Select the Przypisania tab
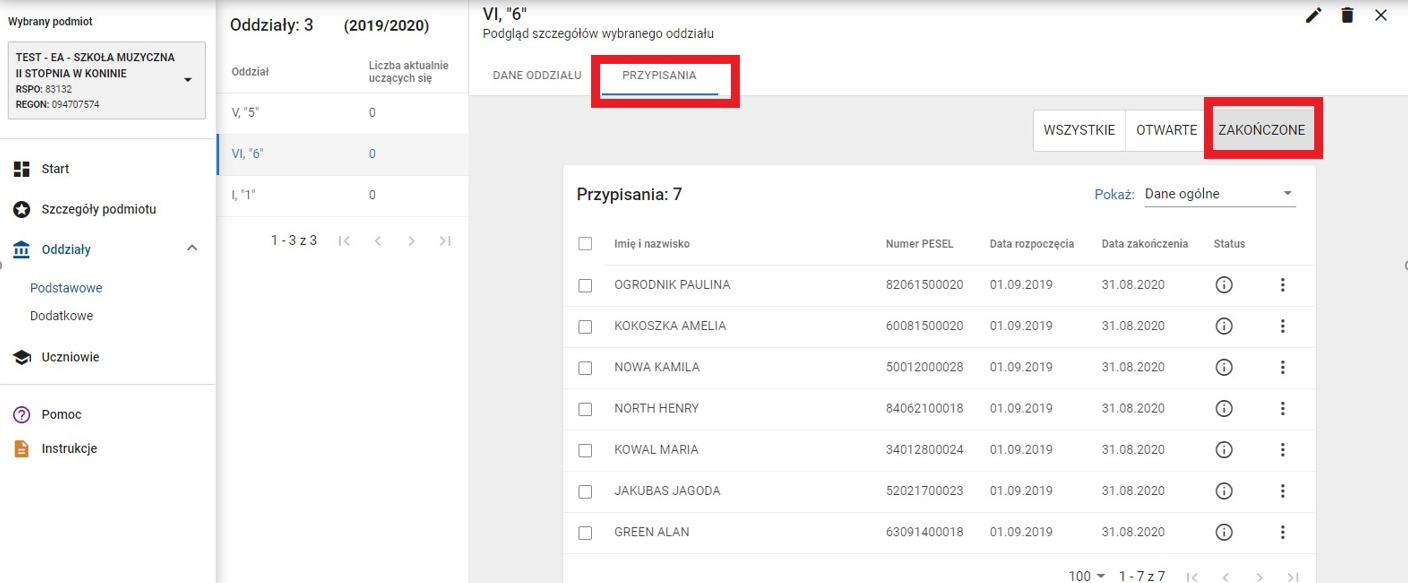 pyautogui.click(x=659, y=76)
